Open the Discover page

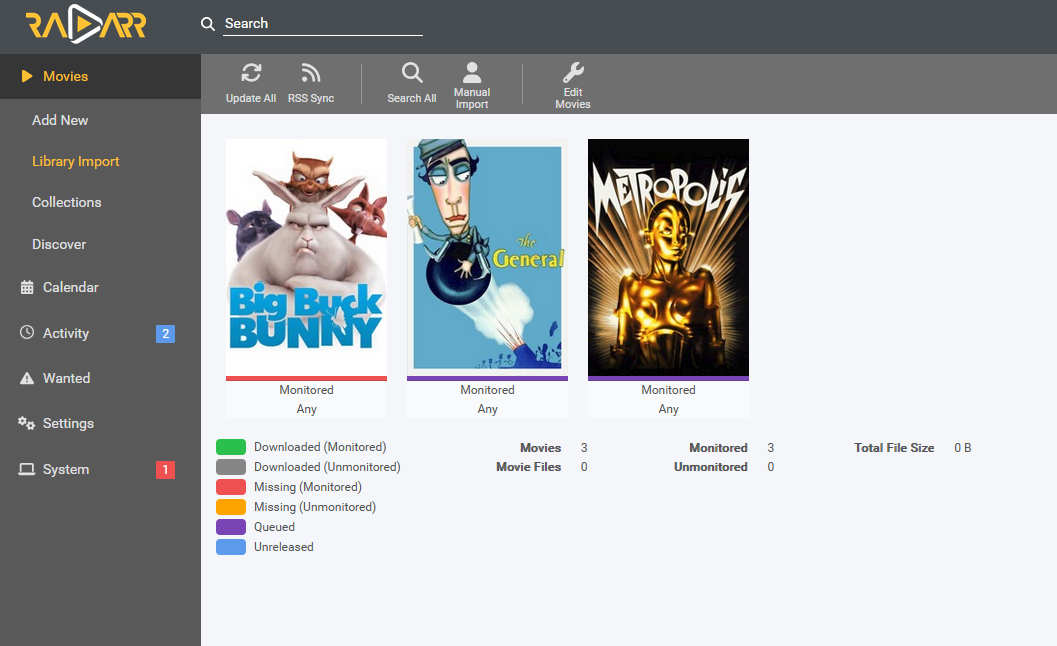tap(59, 244)
